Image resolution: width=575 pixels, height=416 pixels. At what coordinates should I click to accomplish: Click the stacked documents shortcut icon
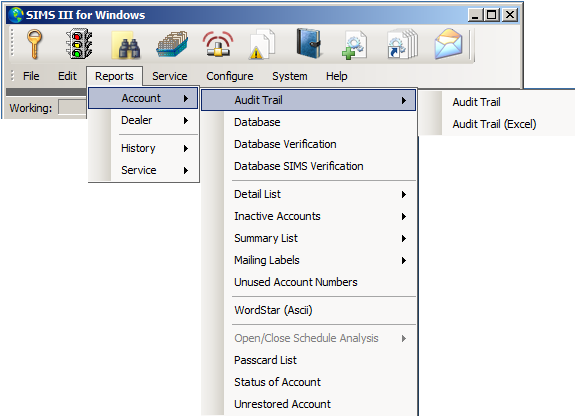pos(403,44)
